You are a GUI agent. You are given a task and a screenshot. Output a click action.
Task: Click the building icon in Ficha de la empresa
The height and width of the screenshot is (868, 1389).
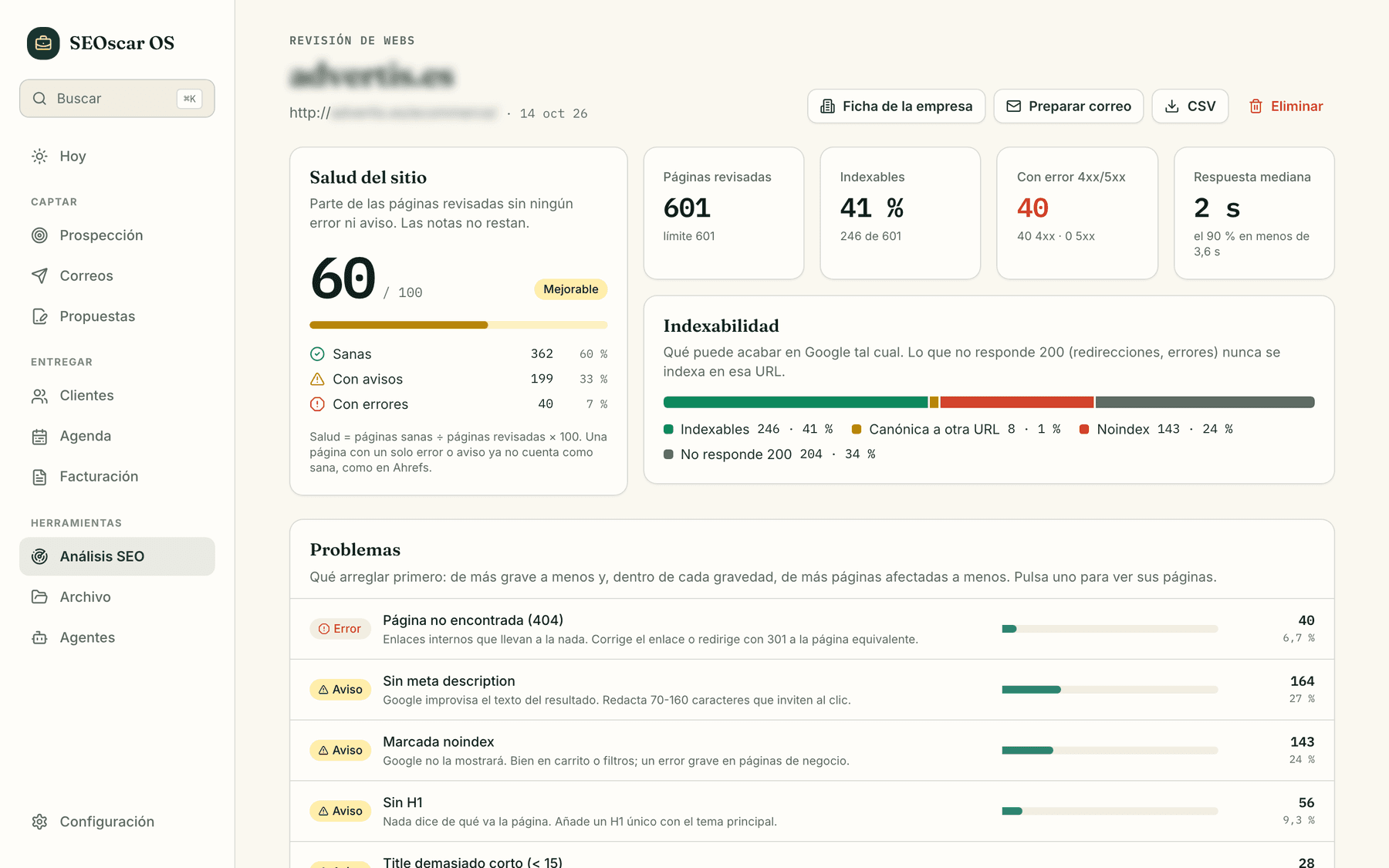[827, 106]
